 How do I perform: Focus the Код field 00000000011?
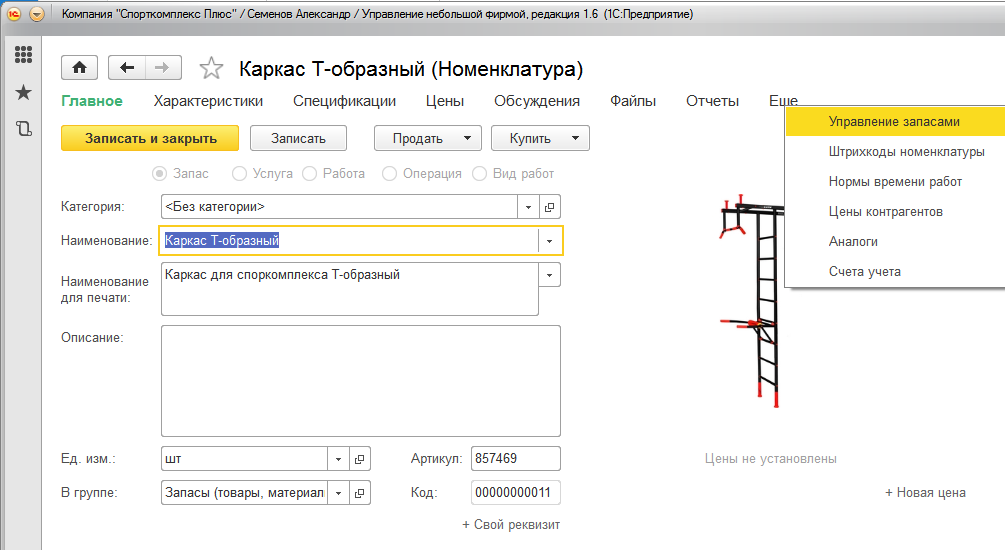tap(515, 493)
